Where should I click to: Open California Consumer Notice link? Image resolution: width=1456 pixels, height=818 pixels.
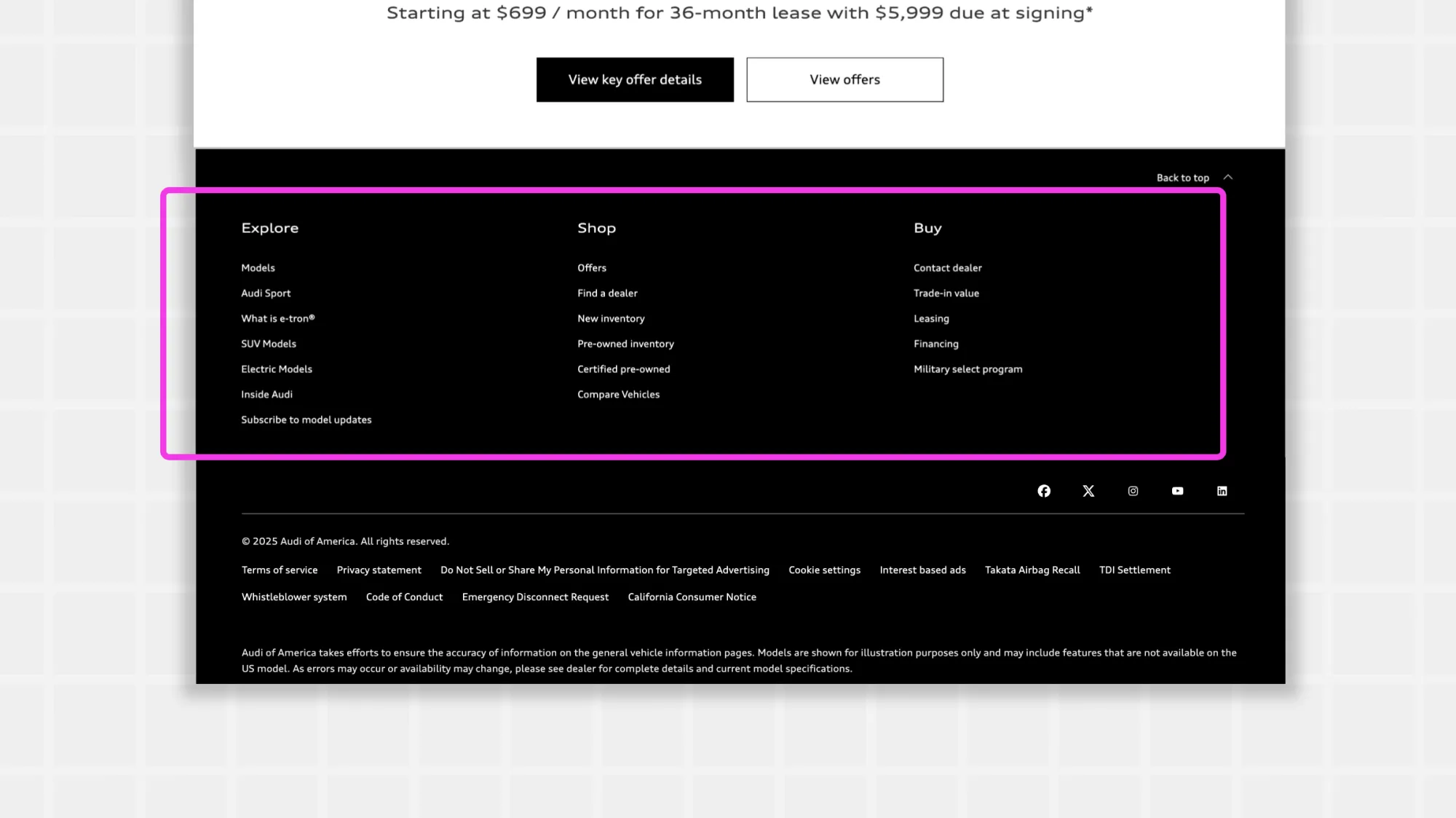tap(692, 597)
